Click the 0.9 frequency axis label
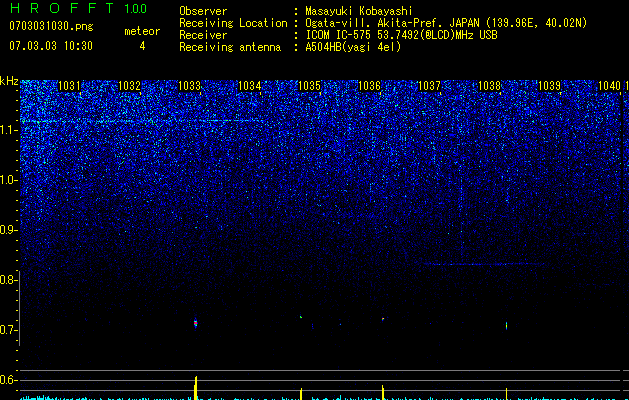This screenshot has width=629, height=400. [x=8, y=230]
